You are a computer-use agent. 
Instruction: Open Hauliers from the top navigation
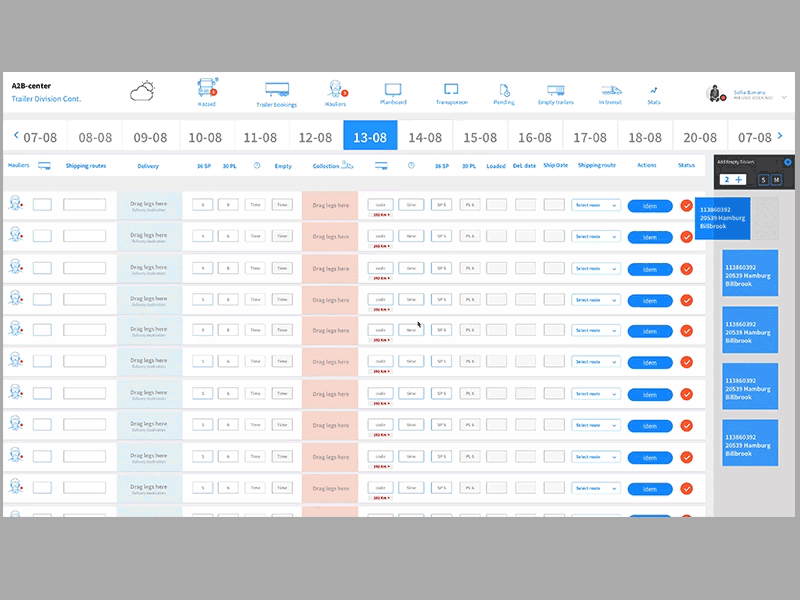[x=336, y=90]
